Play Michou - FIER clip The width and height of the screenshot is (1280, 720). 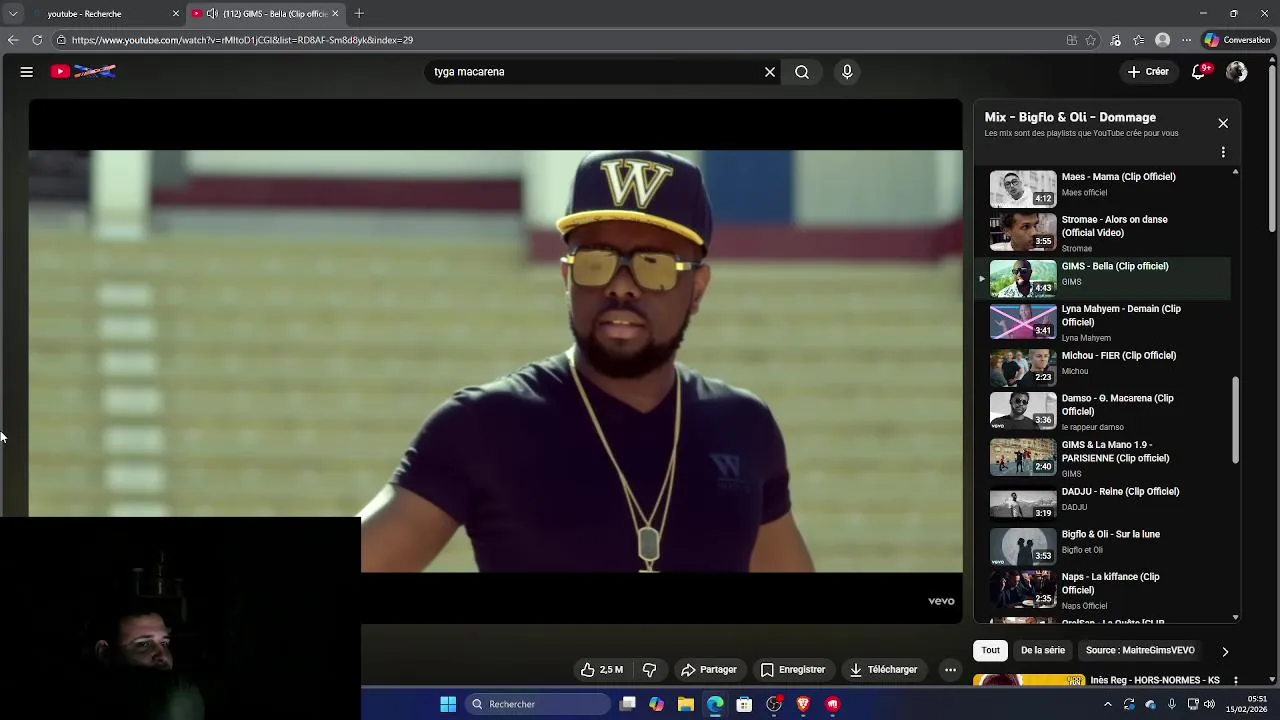click(1105, 367)
